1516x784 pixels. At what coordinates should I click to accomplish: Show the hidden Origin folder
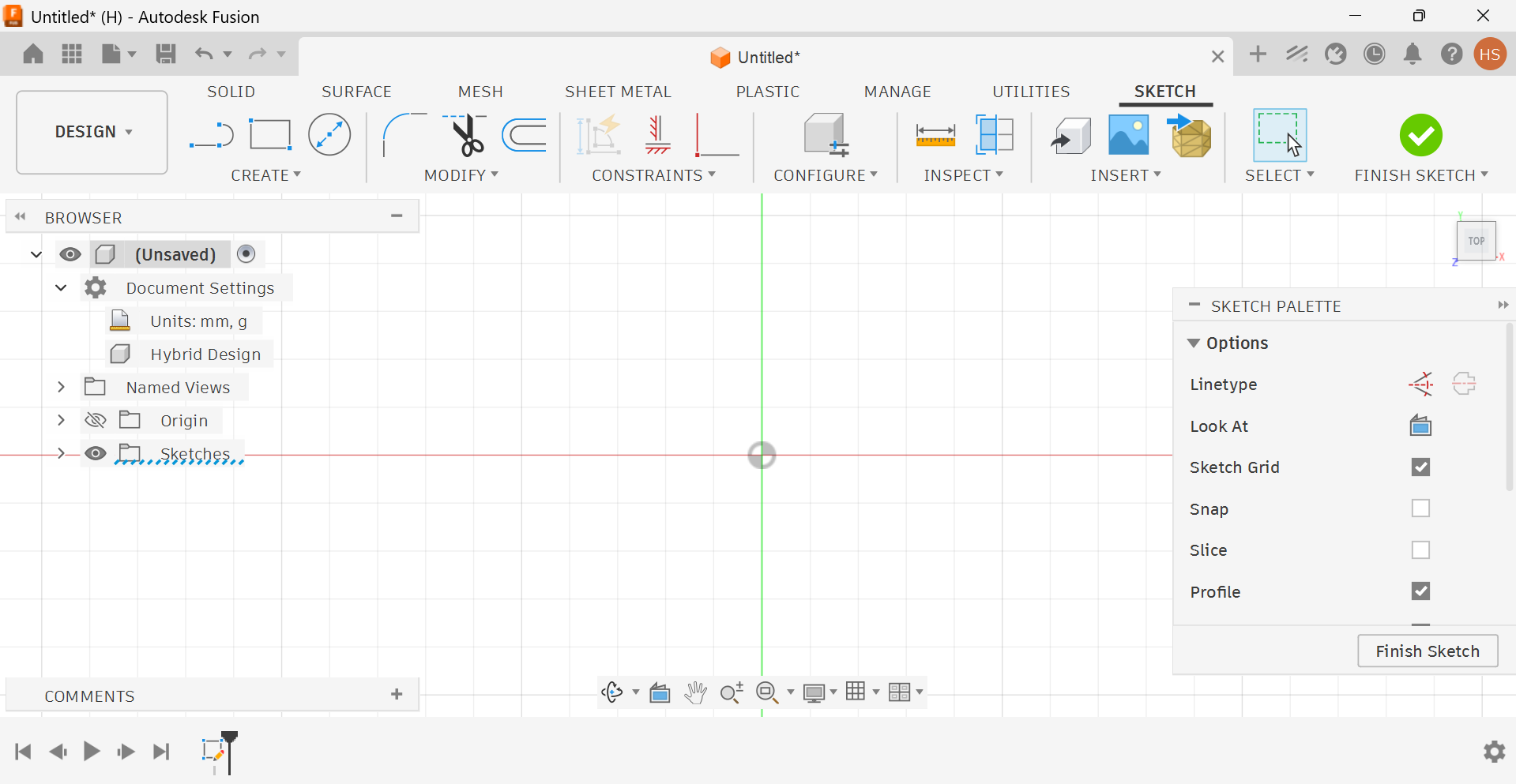96,420
